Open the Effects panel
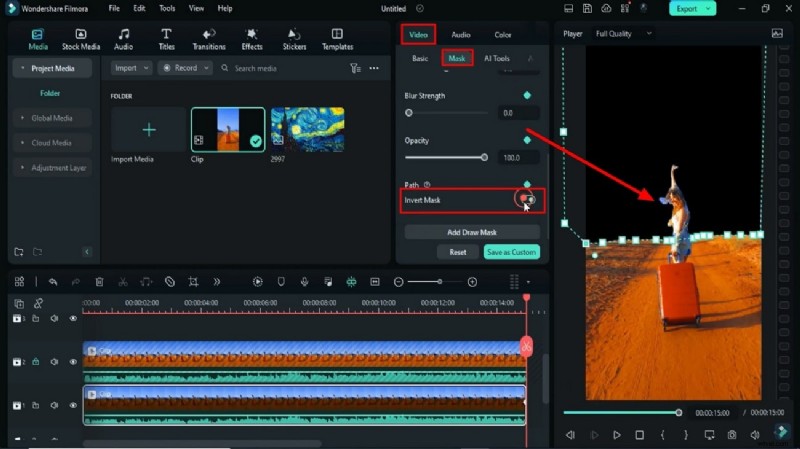The image size is (800, 449). [x=252, y=38]
